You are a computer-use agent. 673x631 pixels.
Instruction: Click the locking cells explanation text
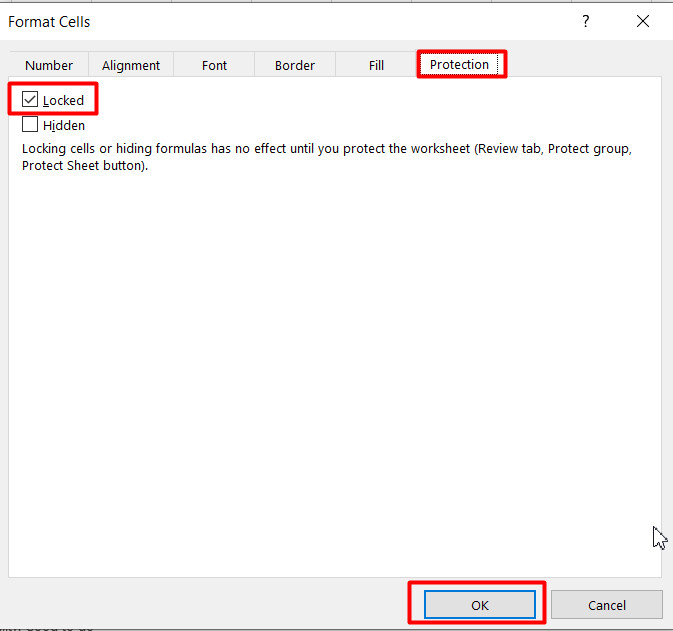click(327, 157)
